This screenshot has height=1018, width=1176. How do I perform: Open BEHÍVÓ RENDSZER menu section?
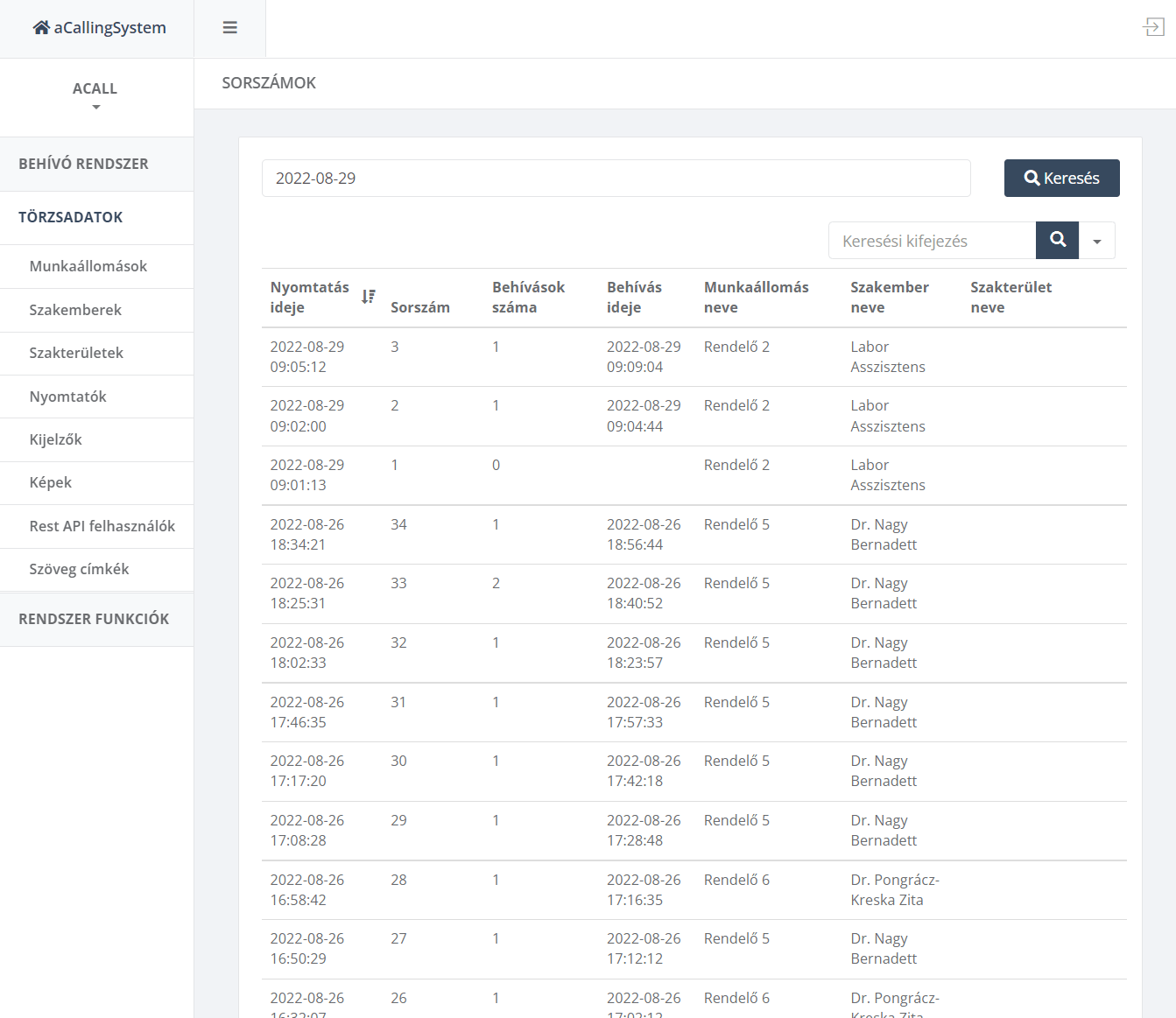[x=96, y=164]
